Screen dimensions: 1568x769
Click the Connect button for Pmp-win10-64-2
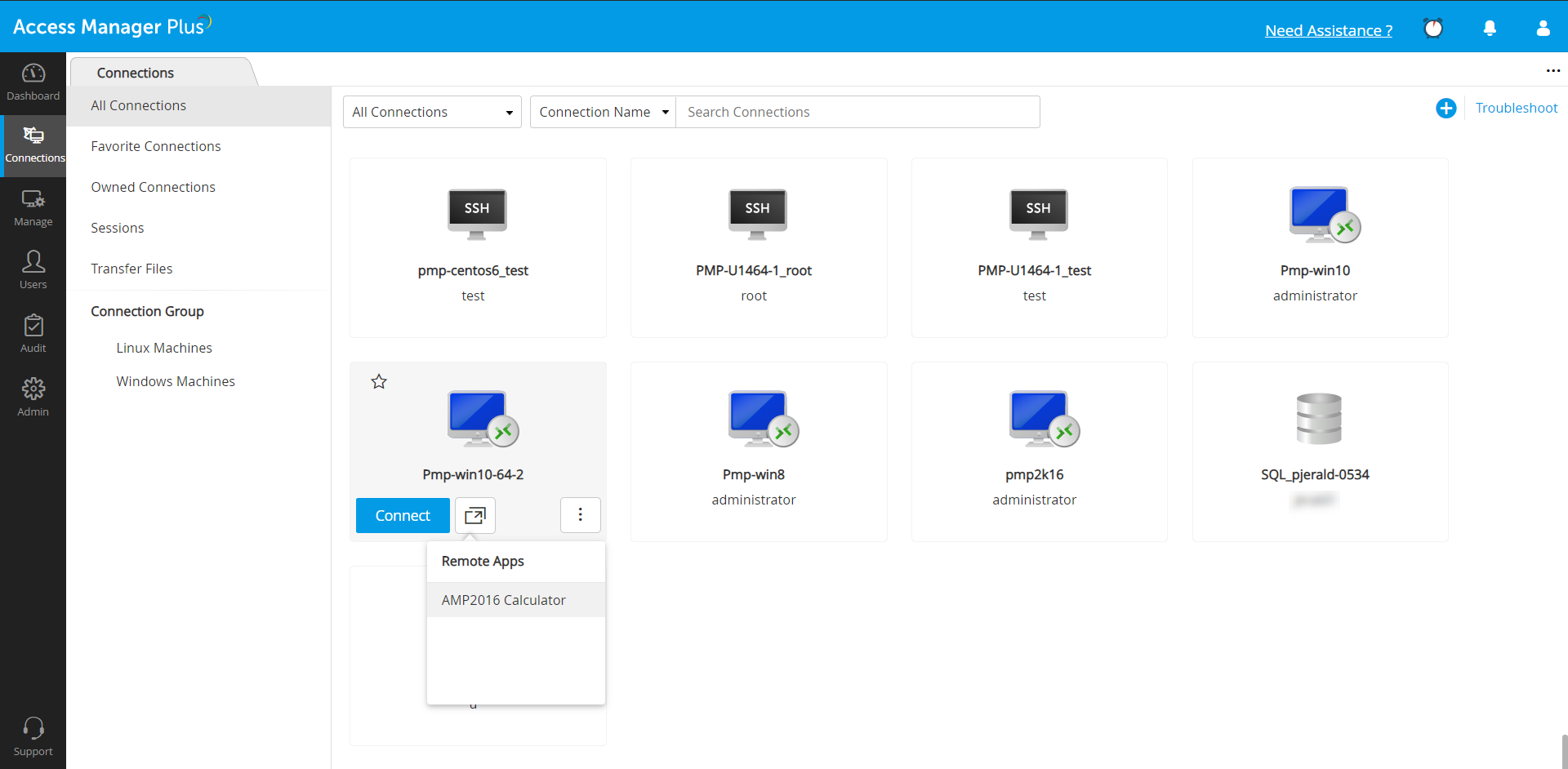(x=402, y=515)
